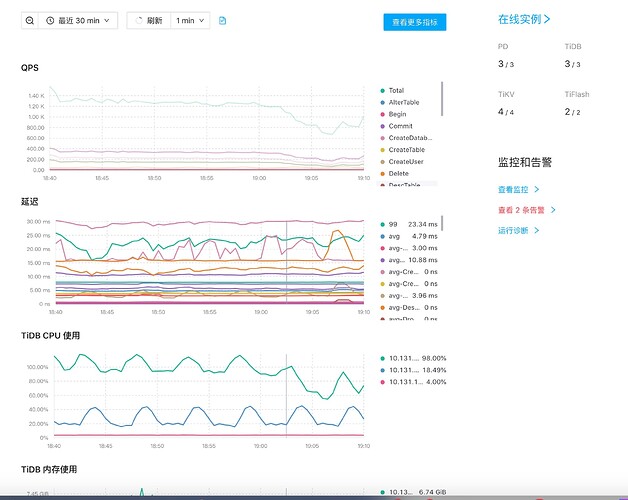Click the green Total color dot in QPS legend

(382, 90)
